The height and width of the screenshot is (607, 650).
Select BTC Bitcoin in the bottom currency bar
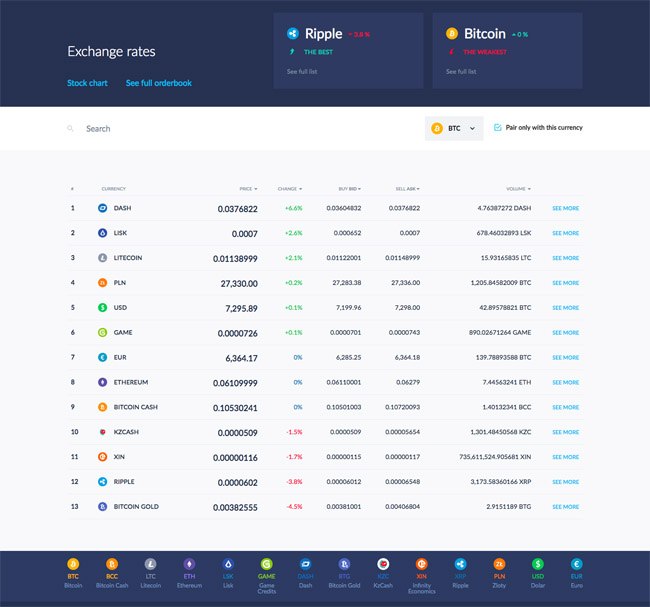click(73, 573)
